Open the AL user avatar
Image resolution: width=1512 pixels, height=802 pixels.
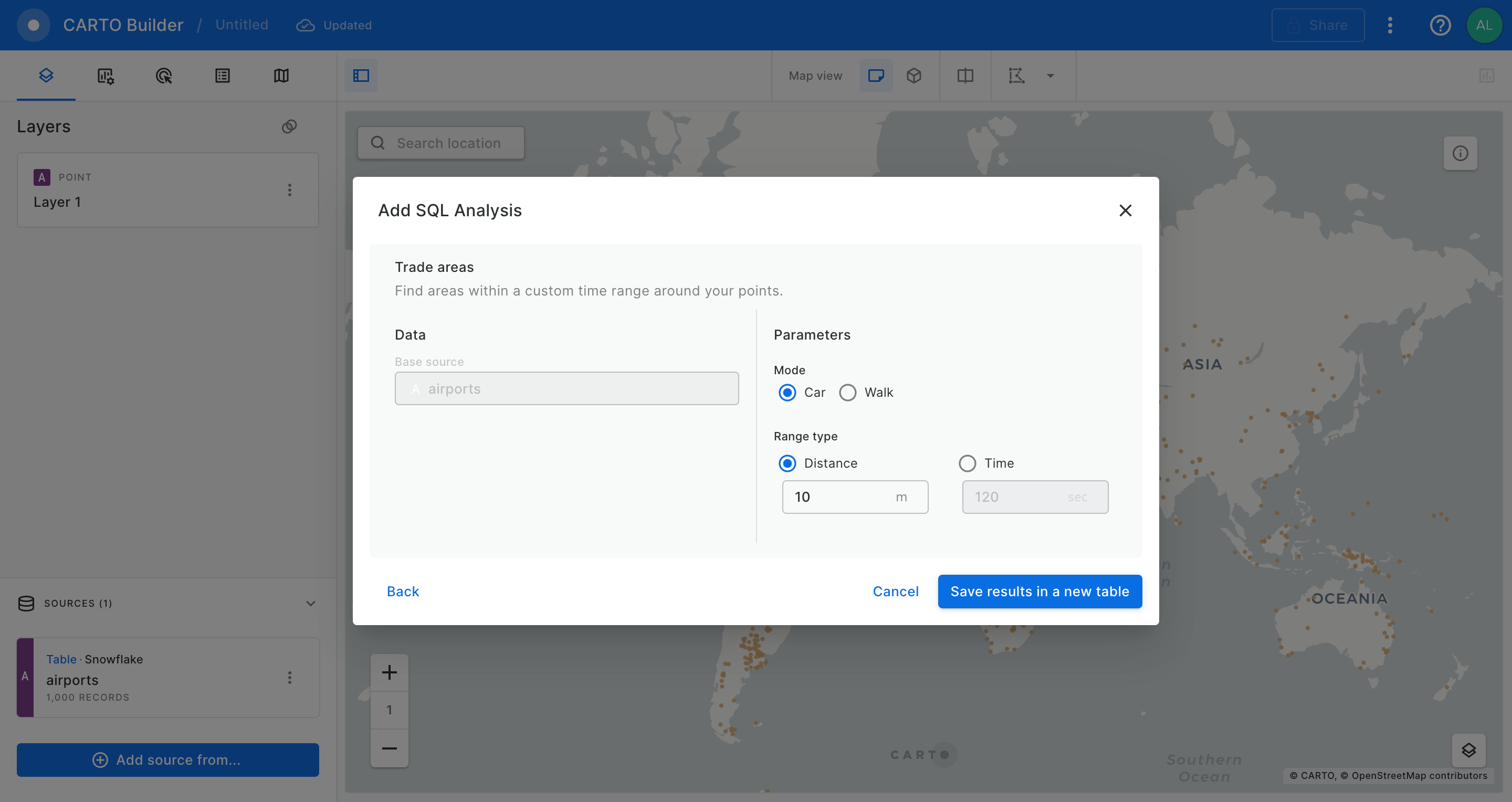click(1484, 25)
